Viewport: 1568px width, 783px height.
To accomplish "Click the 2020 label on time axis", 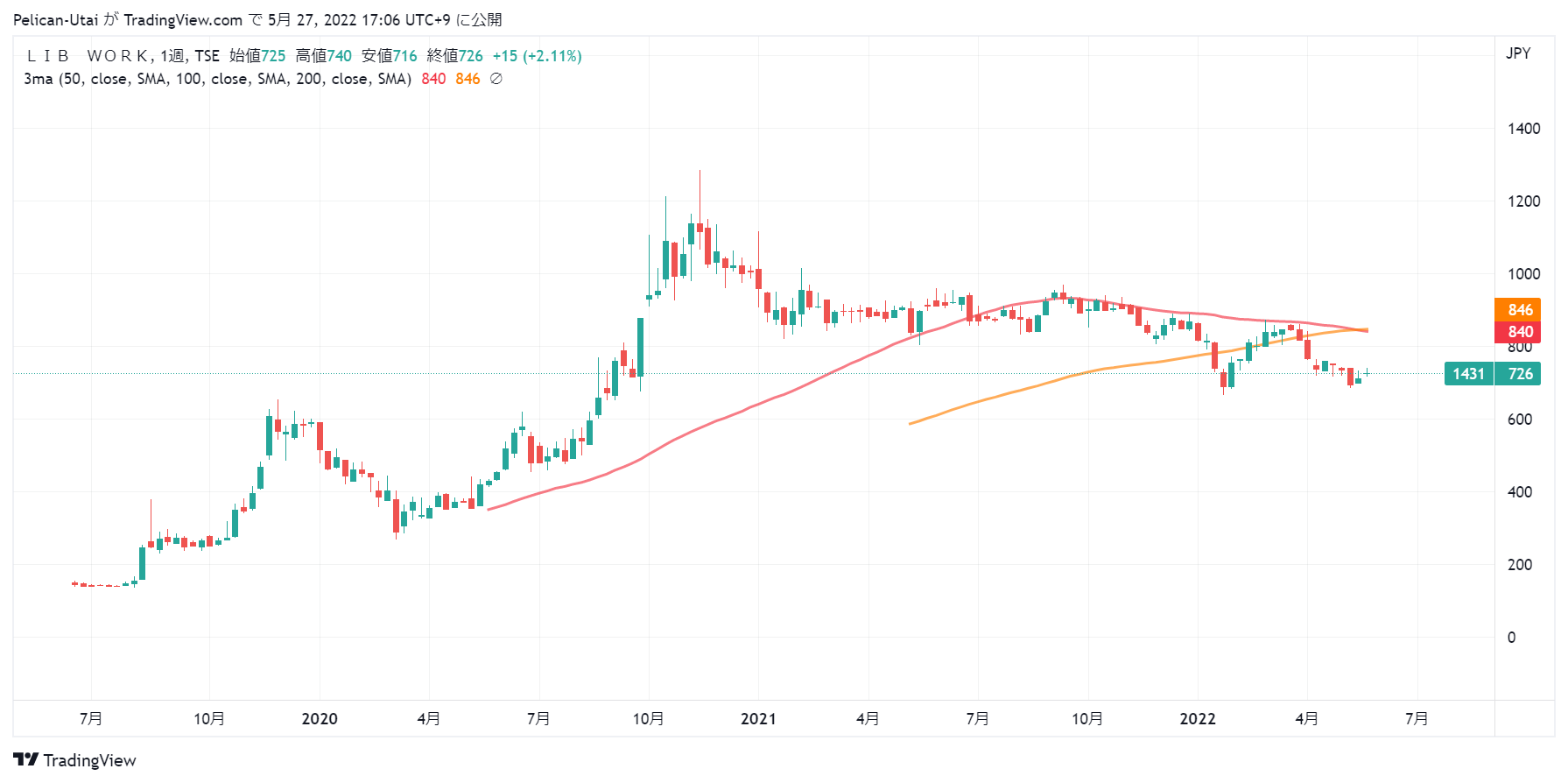I will pos(320,719).
